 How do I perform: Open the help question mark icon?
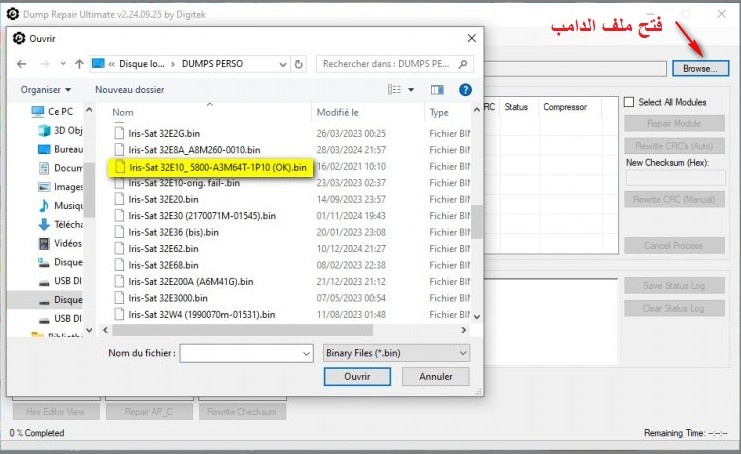point(465,90)
